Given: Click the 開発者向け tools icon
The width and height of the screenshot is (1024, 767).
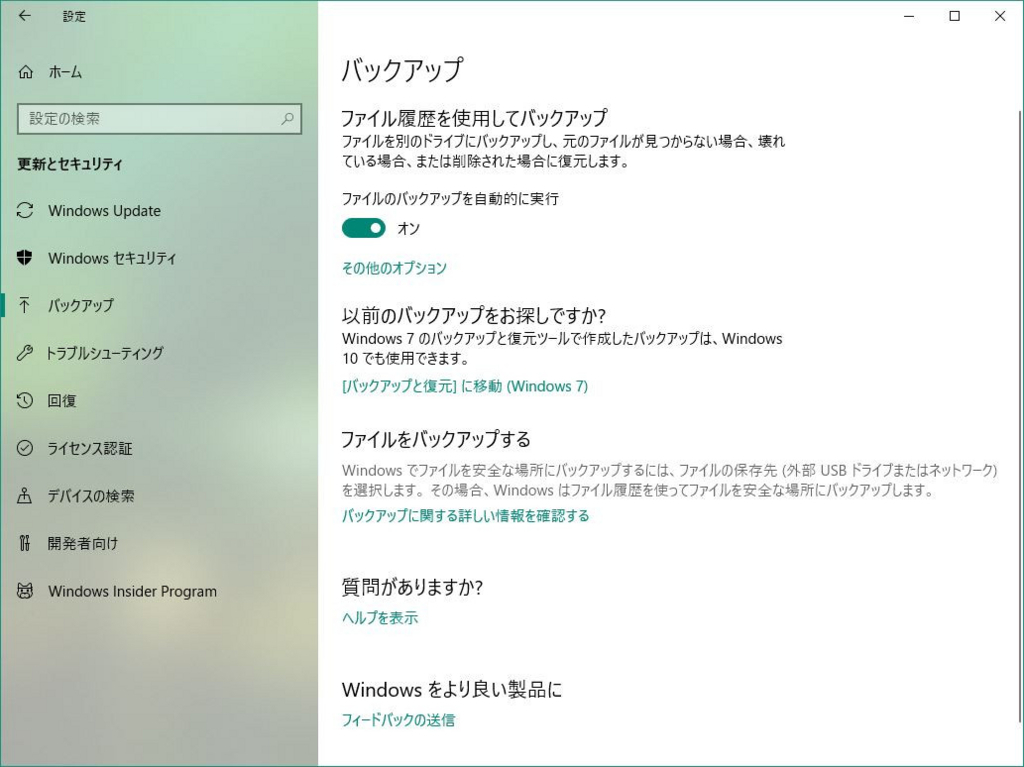Looking at the screenshot, I should coord(25,543).
